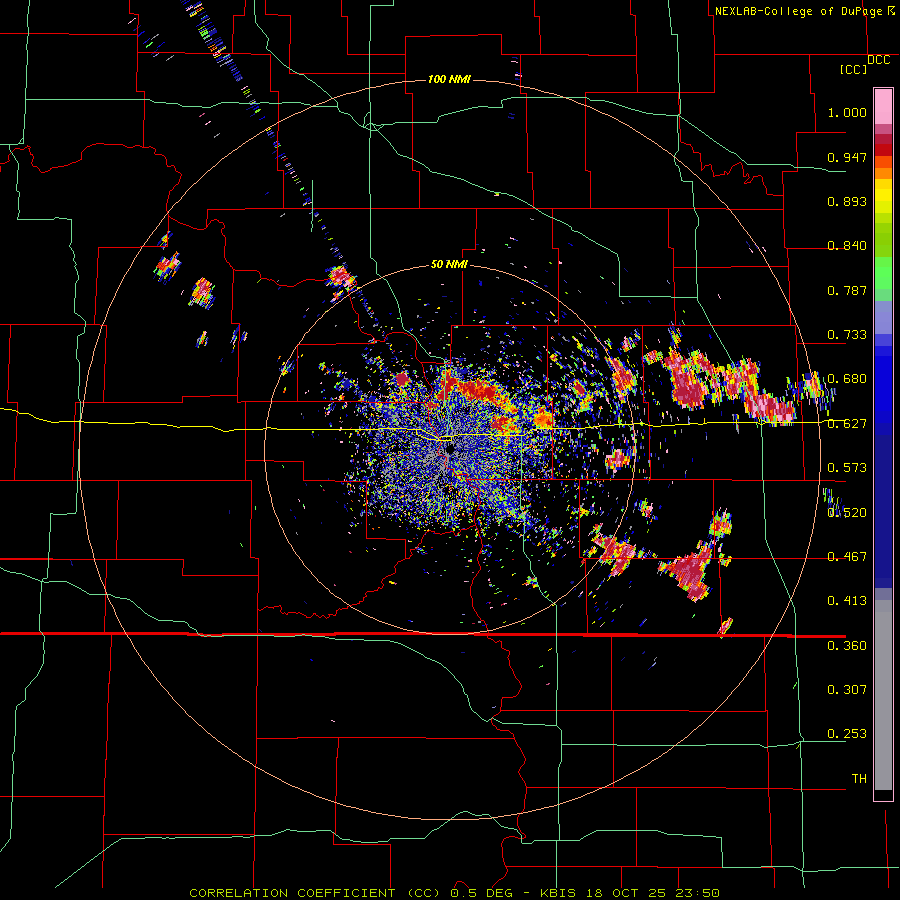The width and height of the screenshot is (900, 900).
Task: Select the 0.307 scale label
Action: (847, 690)
